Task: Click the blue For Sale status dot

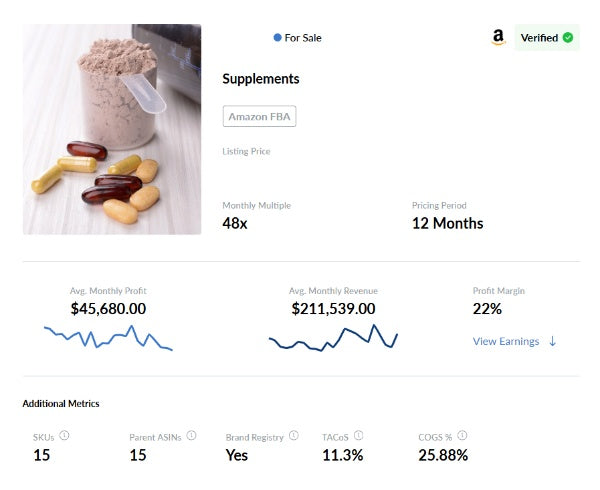Action: pos(277,37)
